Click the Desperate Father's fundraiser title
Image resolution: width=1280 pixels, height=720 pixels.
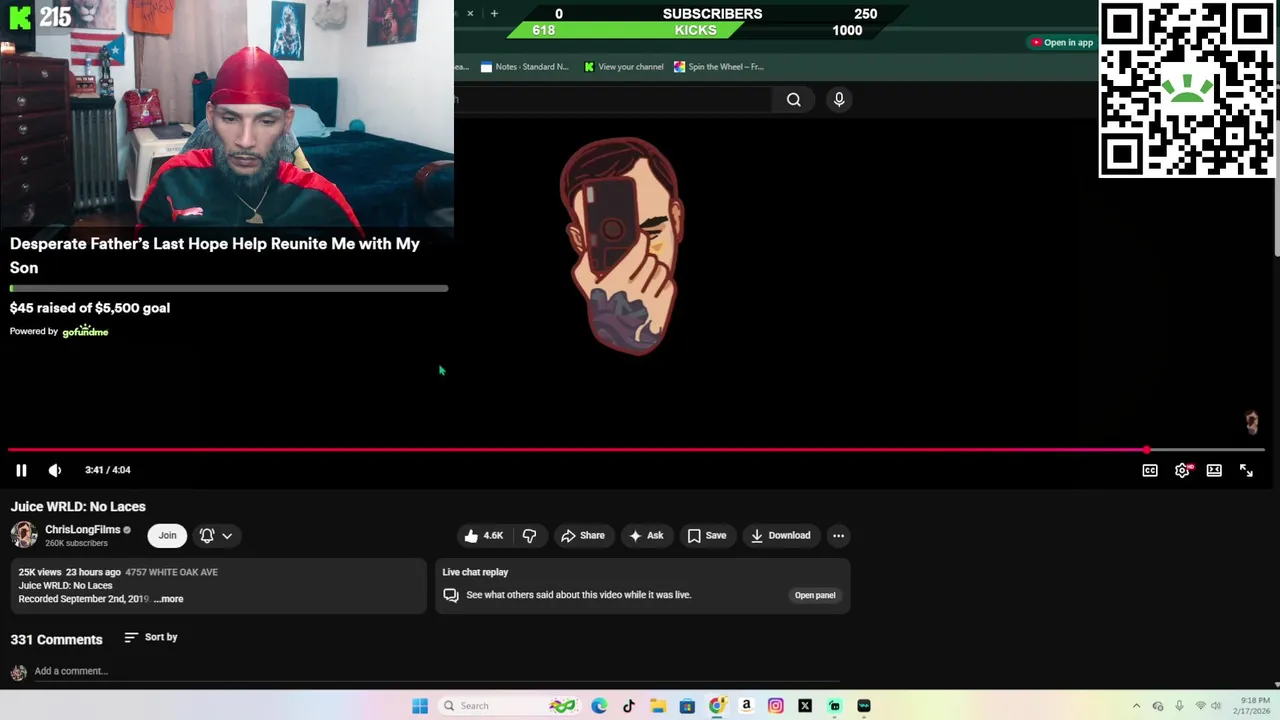coord(215,255)
